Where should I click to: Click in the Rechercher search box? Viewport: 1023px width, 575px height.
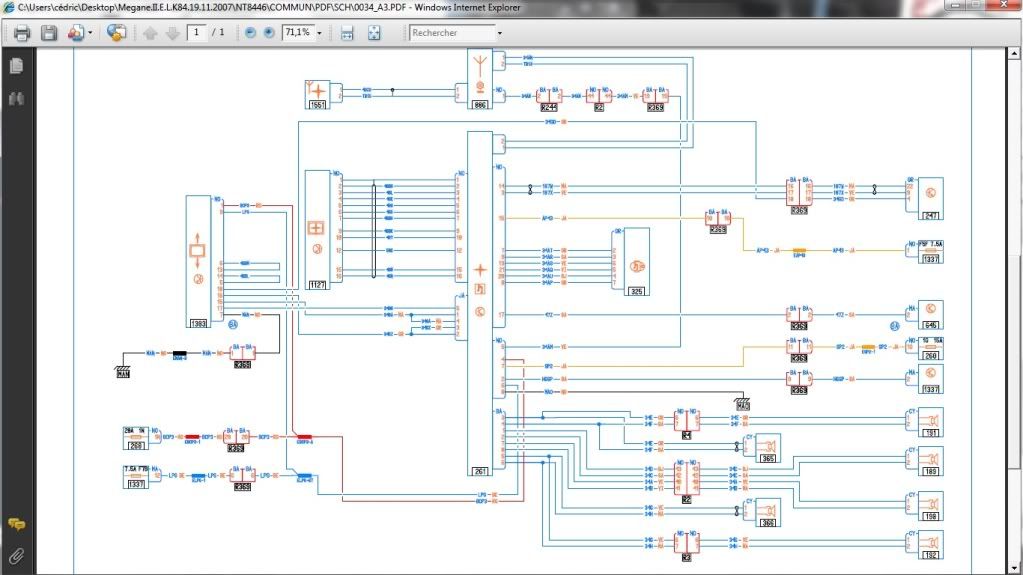450,33
